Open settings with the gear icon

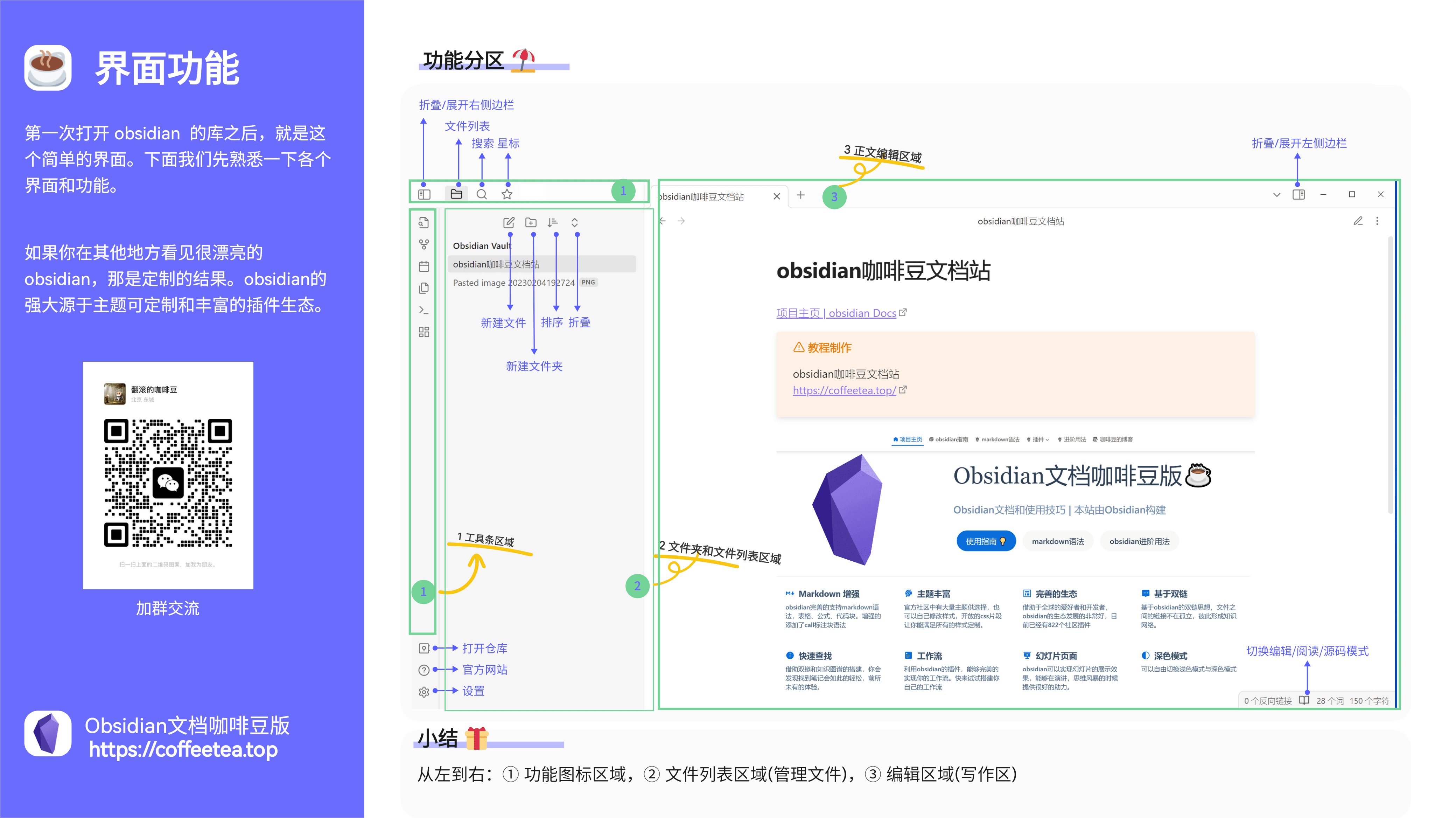point(424,692)
